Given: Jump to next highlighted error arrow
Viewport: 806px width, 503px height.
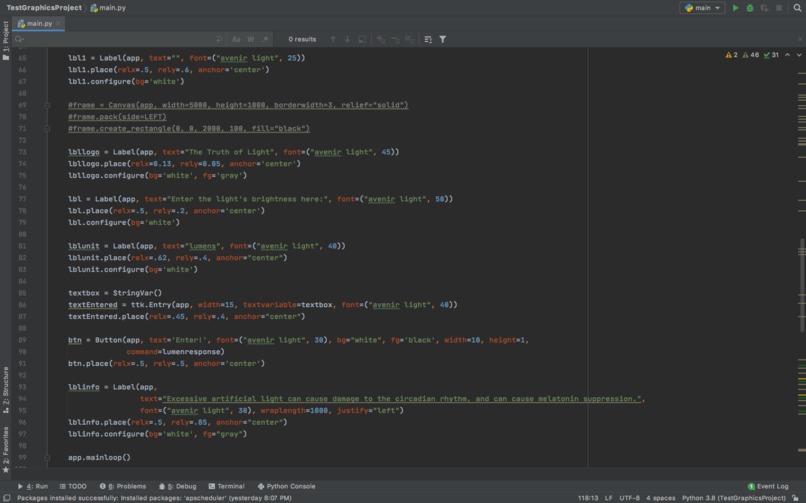Looking at the screenshot, I should tap(799, 55).
